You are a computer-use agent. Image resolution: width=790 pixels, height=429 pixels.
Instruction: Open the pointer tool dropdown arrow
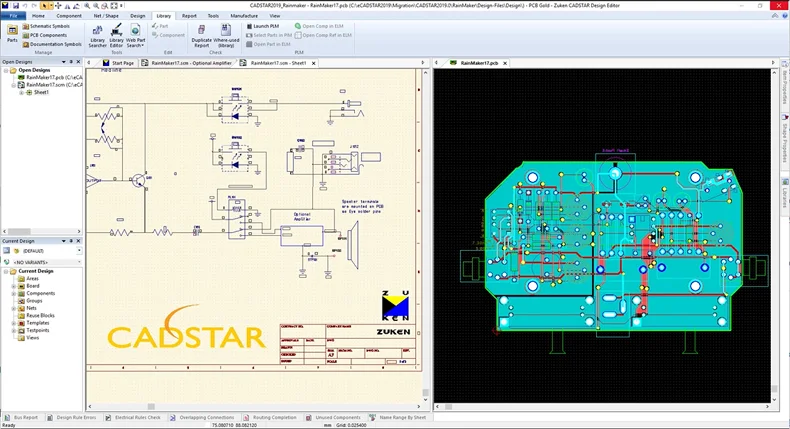point(50,6)
